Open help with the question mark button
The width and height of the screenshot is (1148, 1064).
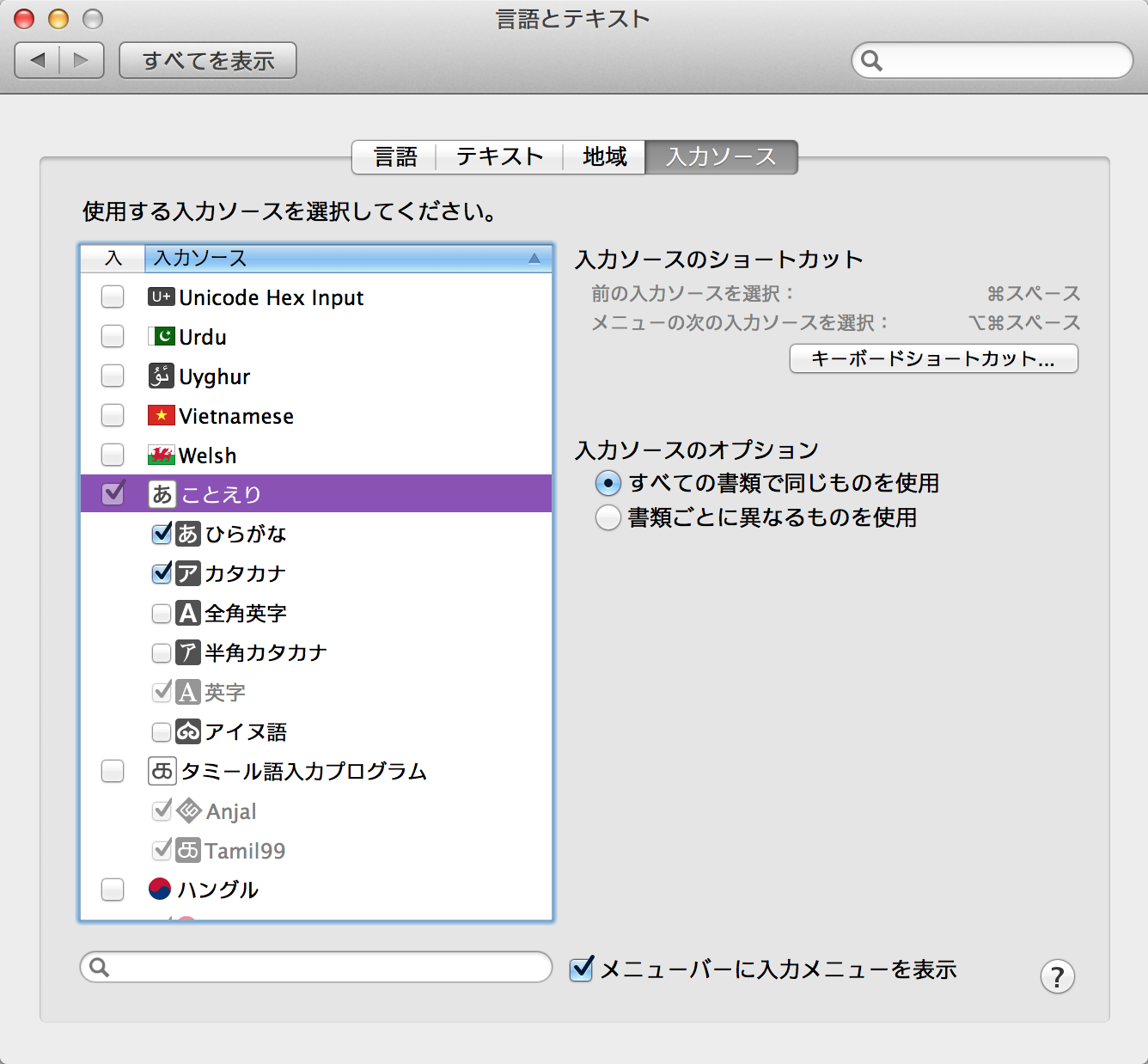click(x=1057, y=977)
